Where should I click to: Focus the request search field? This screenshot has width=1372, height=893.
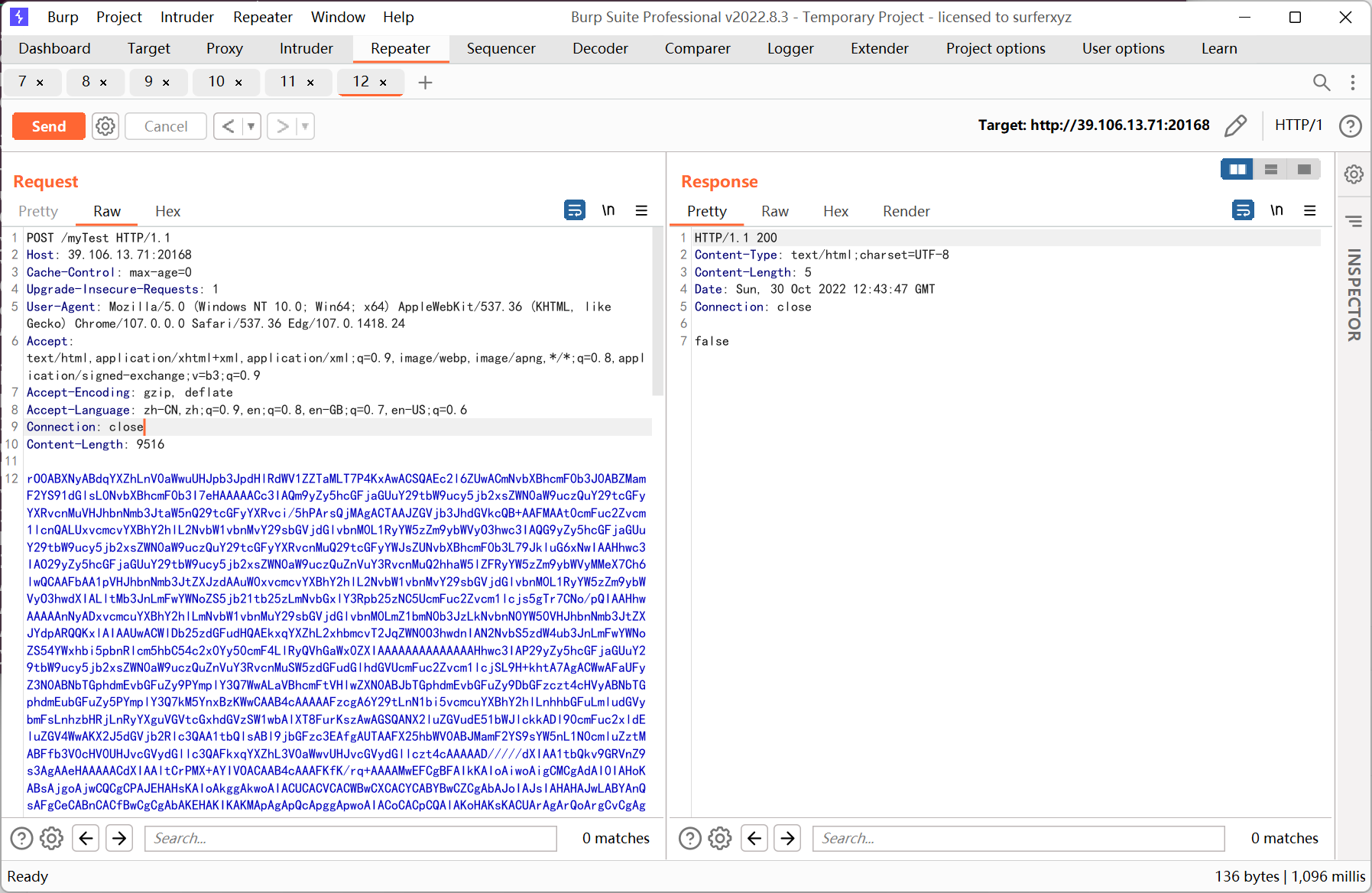[x=351, y=839]
